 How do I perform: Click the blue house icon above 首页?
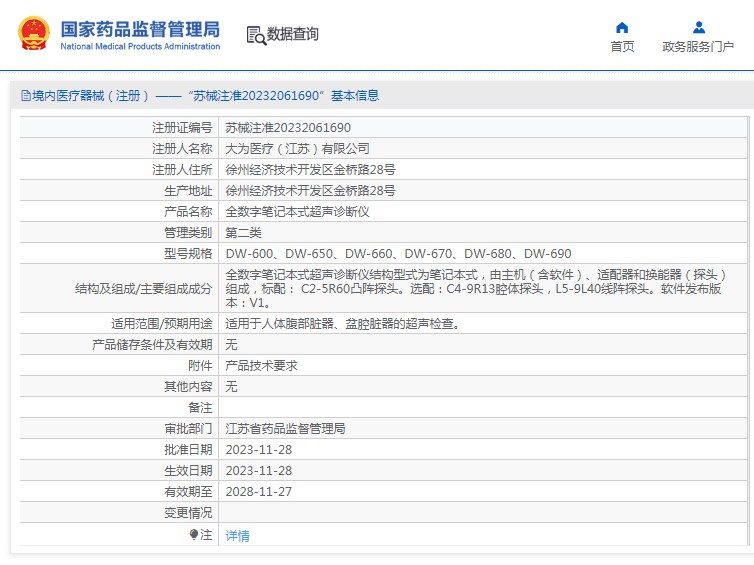[622, 27]
